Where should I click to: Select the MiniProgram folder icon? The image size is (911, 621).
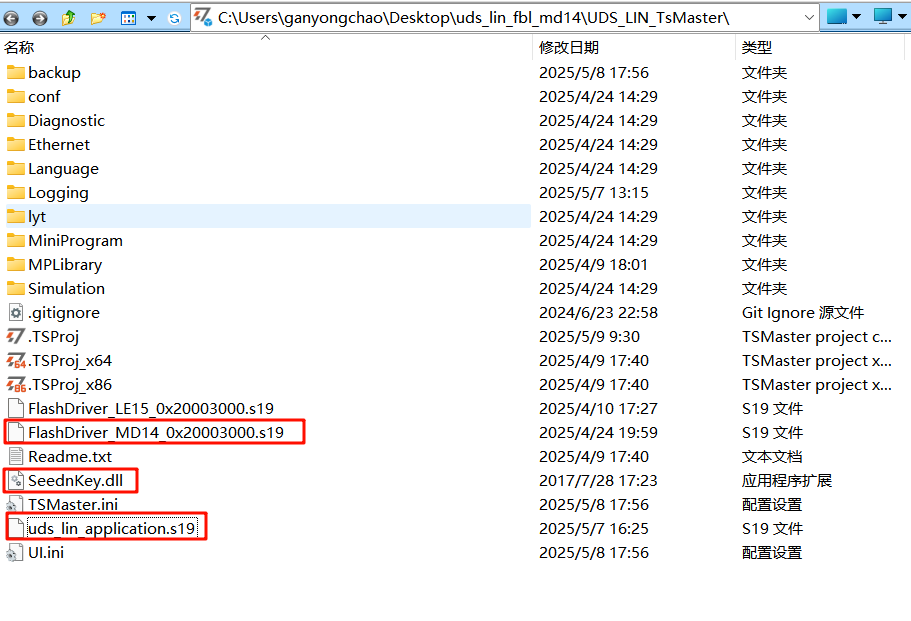coord(16,240)
